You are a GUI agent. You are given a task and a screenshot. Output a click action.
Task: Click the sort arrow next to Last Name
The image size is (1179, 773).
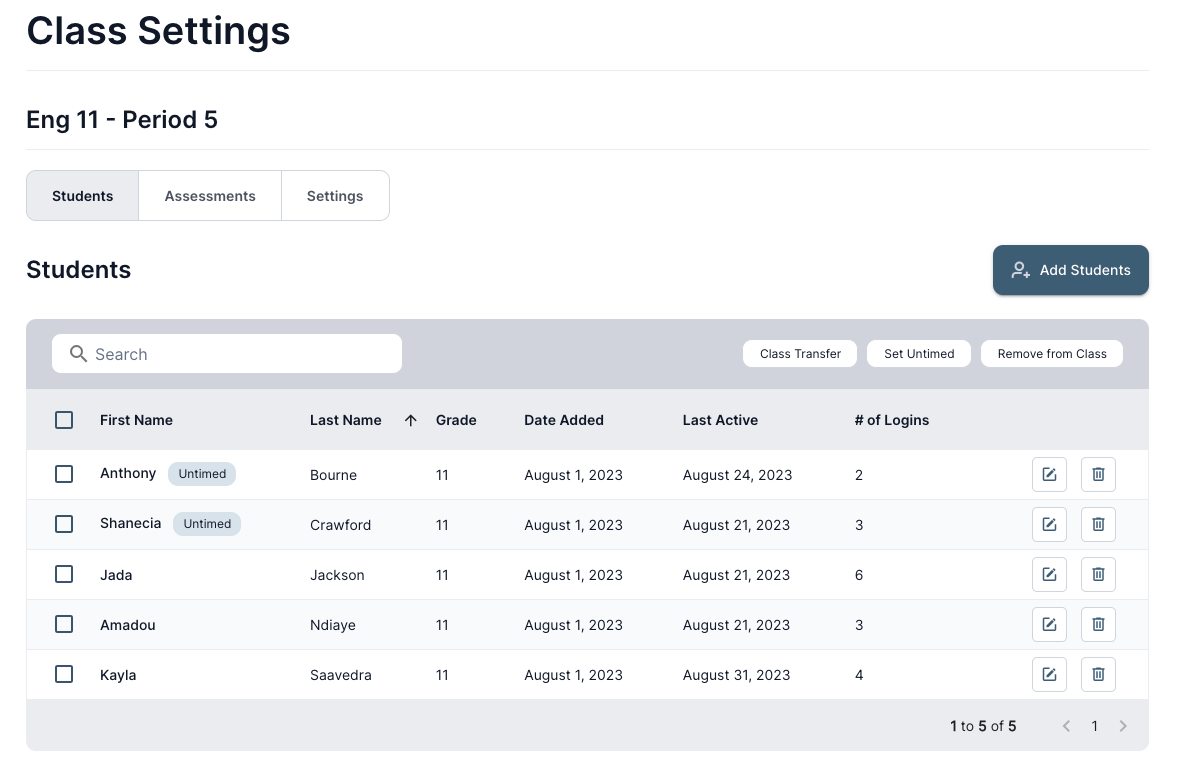coord(410,421)
